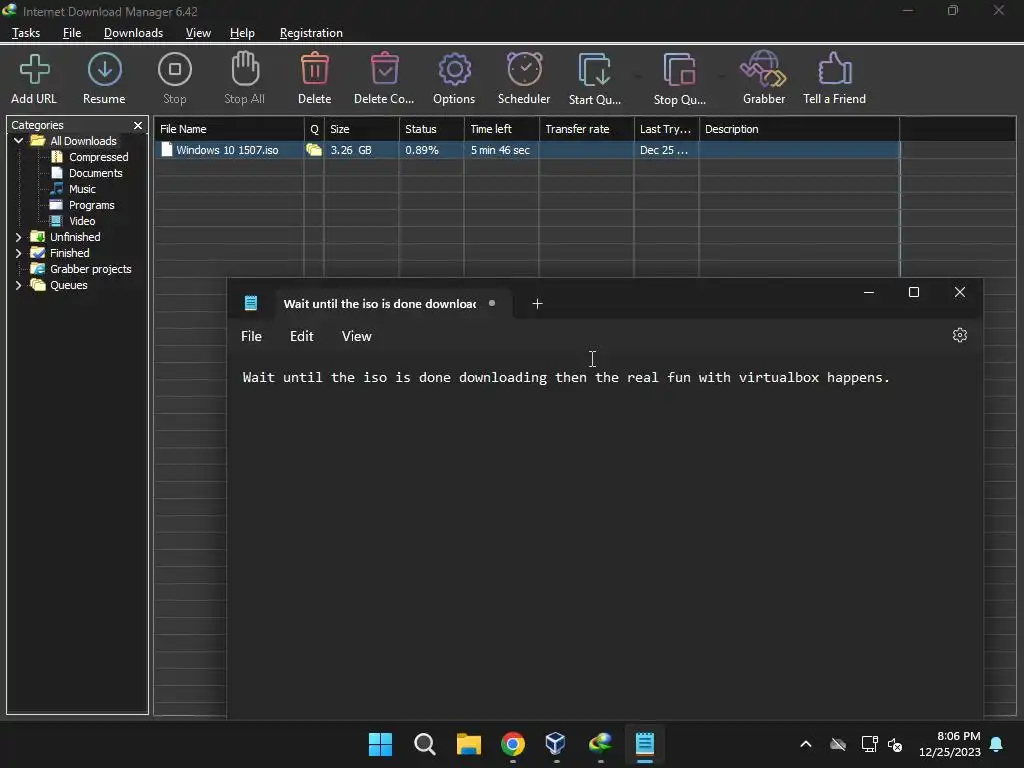
Task: Select Video category
Action: click(x=82, y=221)
